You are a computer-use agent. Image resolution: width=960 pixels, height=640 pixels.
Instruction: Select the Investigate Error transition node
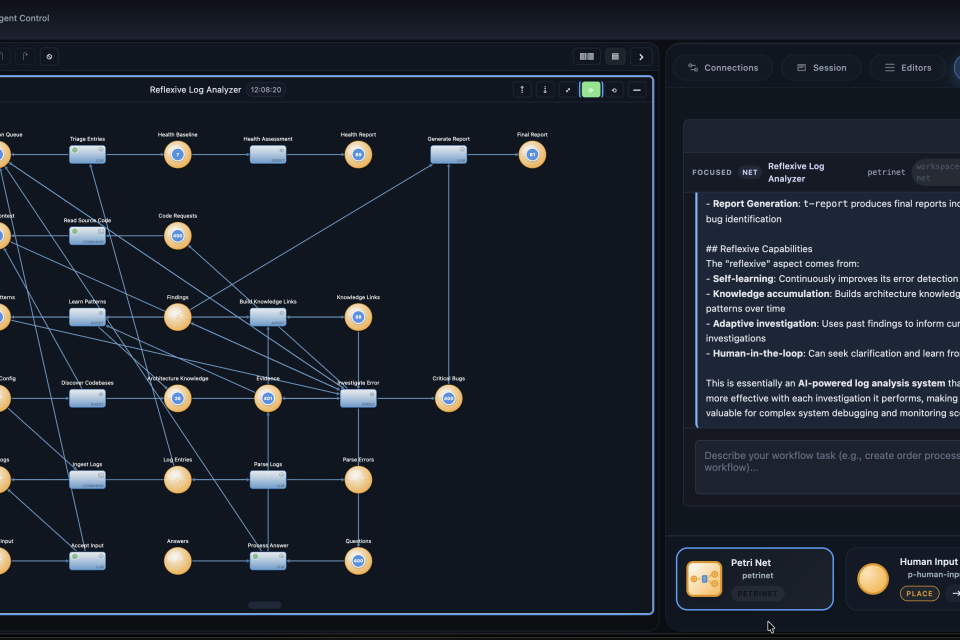358,398
